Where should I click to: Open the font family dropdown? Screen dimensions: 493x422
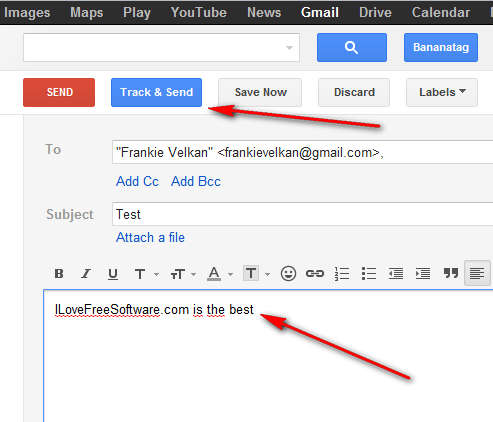pos(146,274)
